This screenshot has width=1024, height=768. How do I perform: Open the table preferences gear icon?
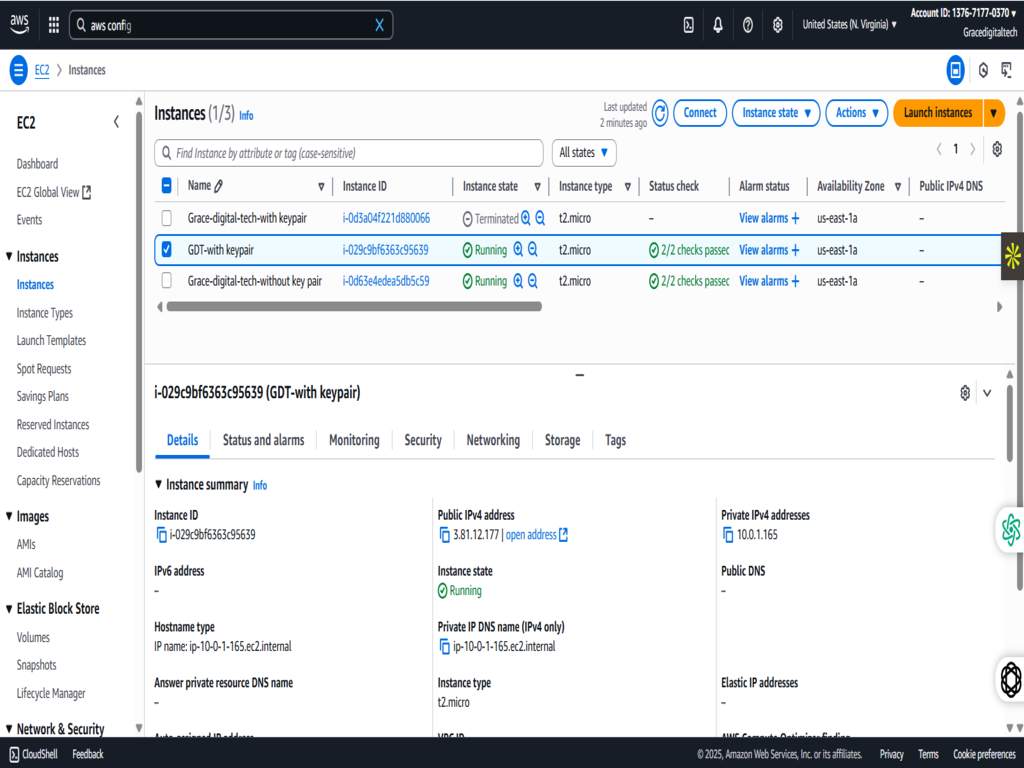[997, 149]
